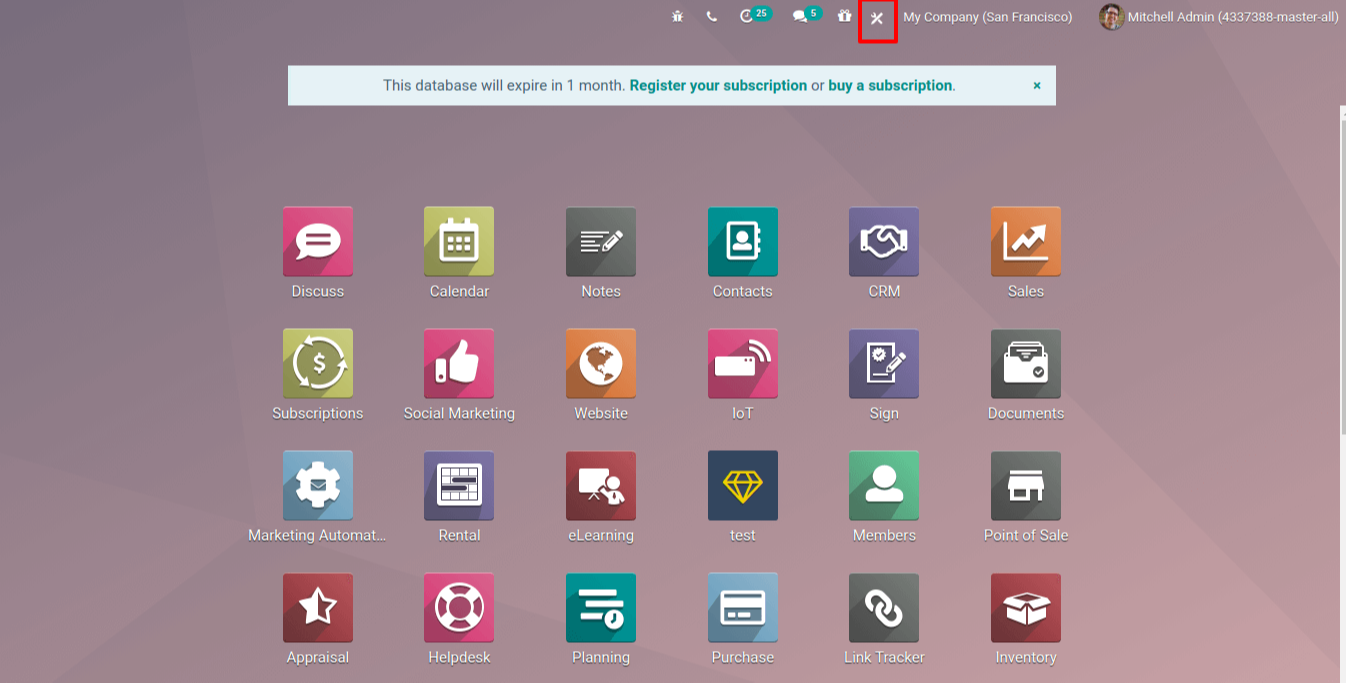Launch the Sales app

pos(1026,242)
